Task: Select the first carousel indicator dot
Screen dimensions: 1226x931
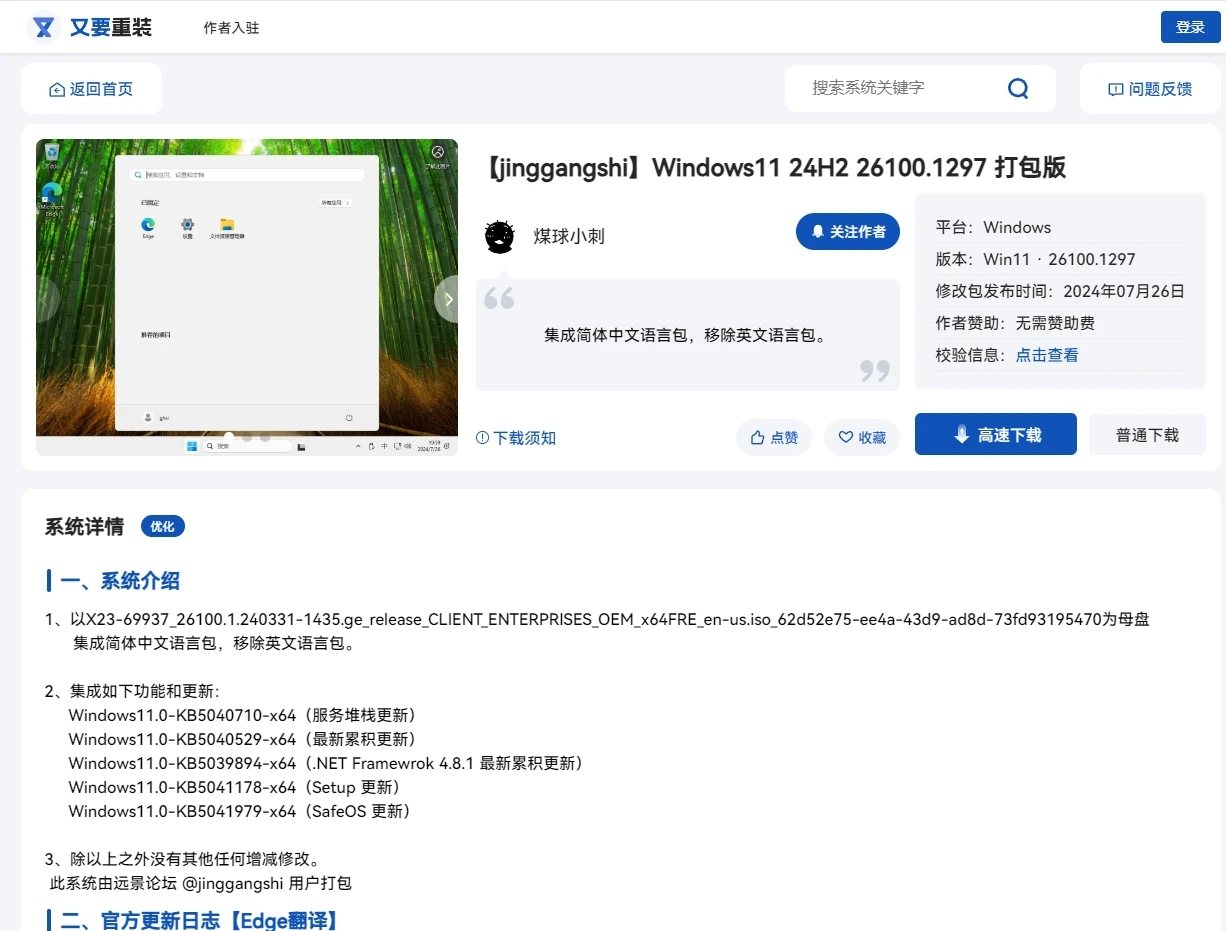Action: tap(229, 437)
